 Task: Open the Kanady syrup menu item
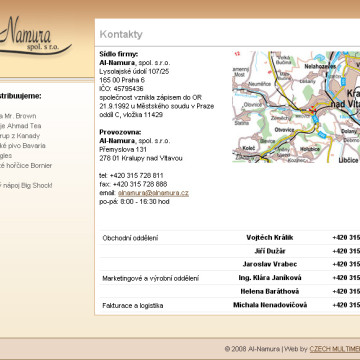pyautogui.click(x=20, y=136)
